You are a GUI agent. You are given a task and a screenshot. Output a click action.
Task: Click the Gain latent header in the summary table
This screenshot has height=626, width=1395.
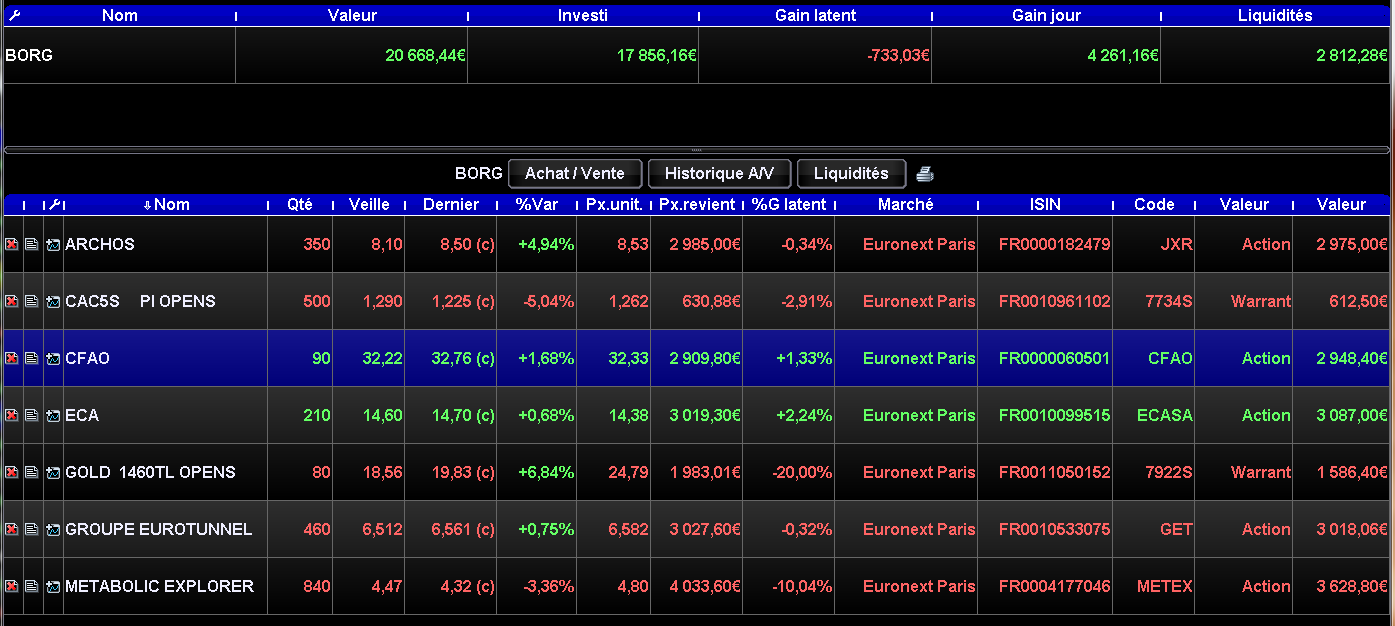[816, 15]
